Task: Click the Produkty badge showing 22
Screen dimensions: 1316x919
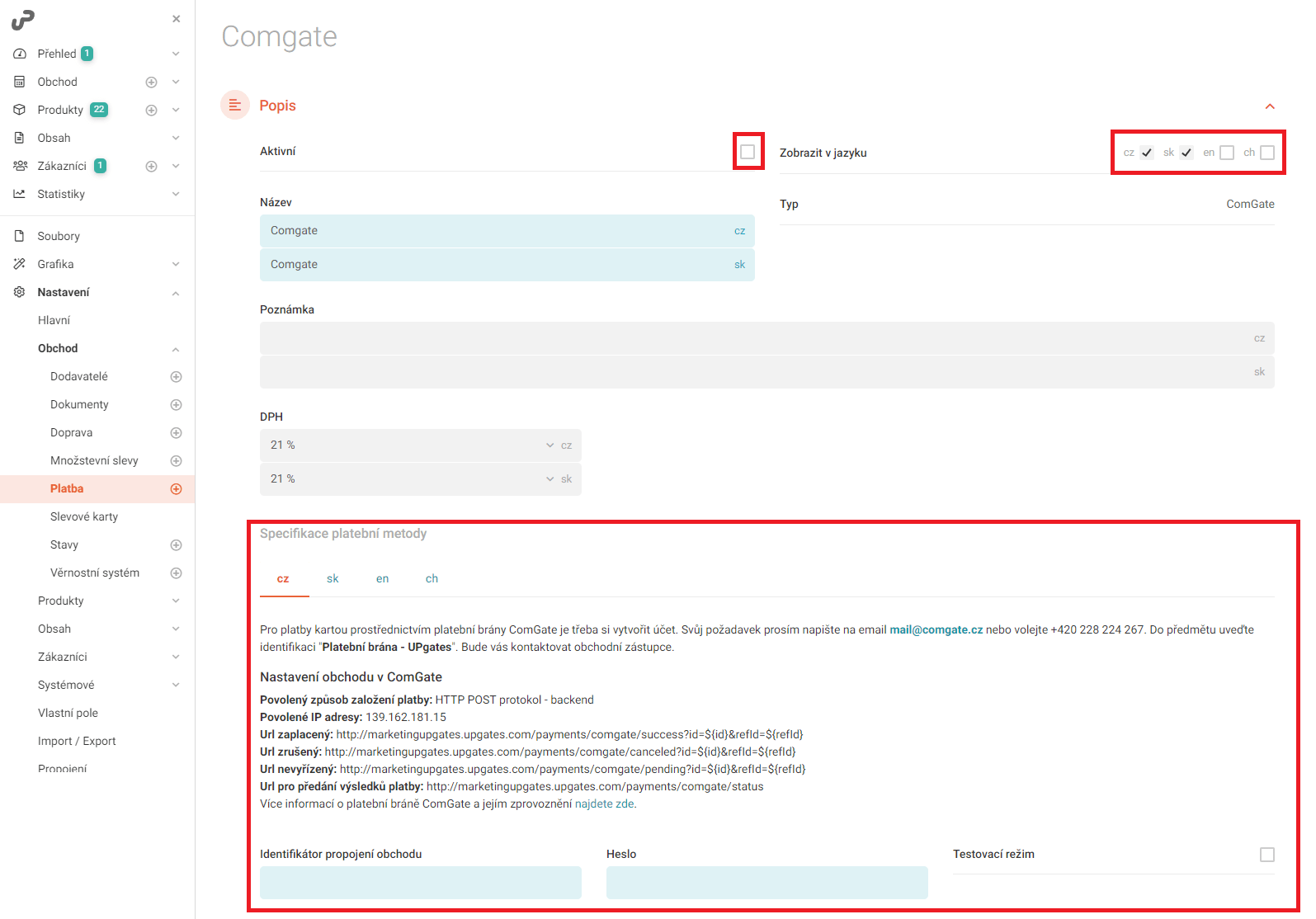Action: click(99, 110)
